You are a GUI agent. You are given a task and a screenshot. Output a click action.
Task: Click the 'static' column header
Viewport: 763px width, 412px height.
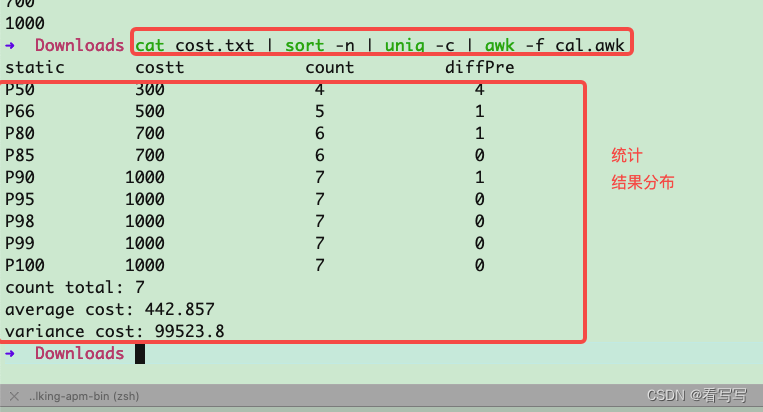35,67
